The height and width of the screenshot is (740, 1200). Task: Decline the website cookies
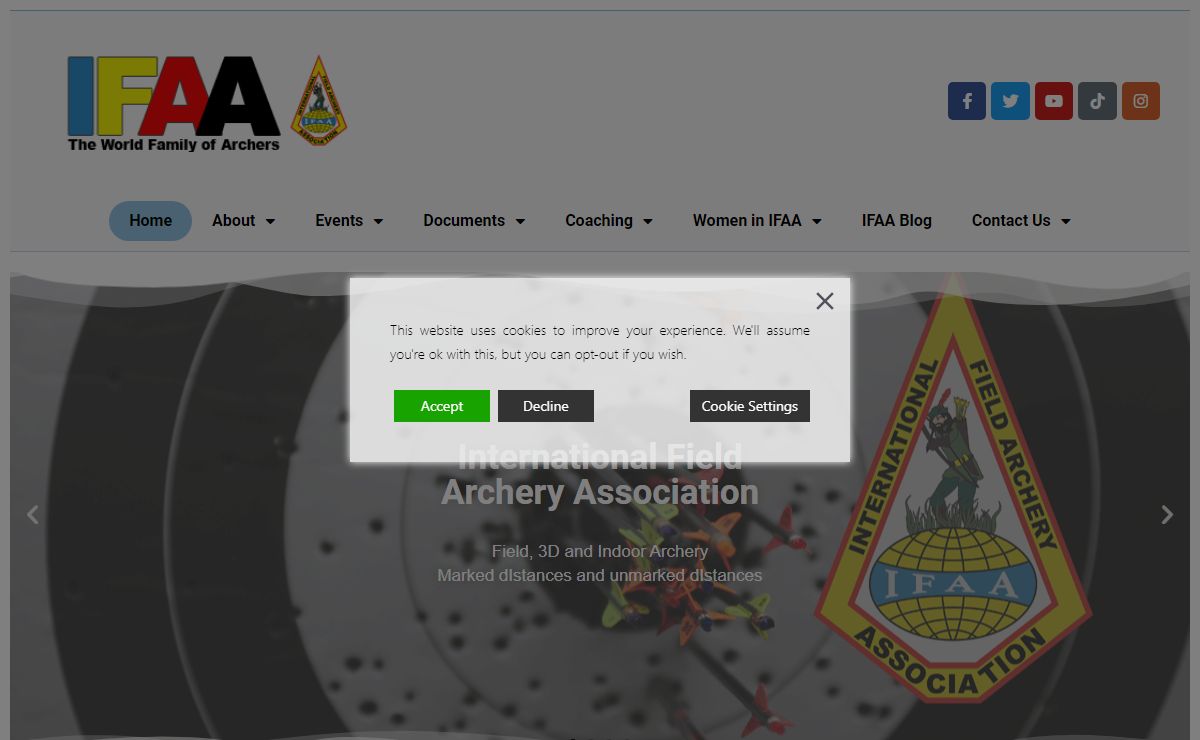[546, 406]
